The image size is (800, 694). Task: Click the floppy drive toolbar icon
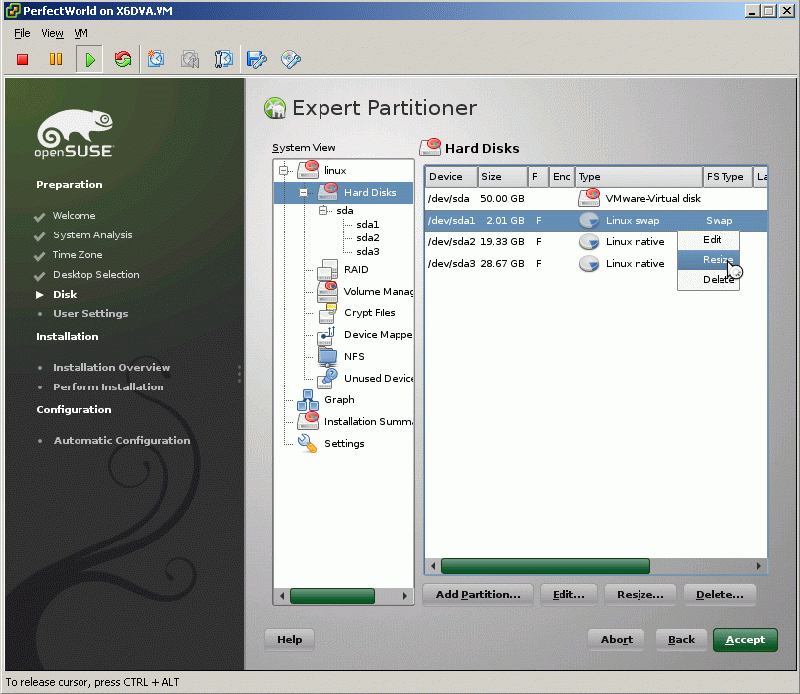click(x=257, y=60)
